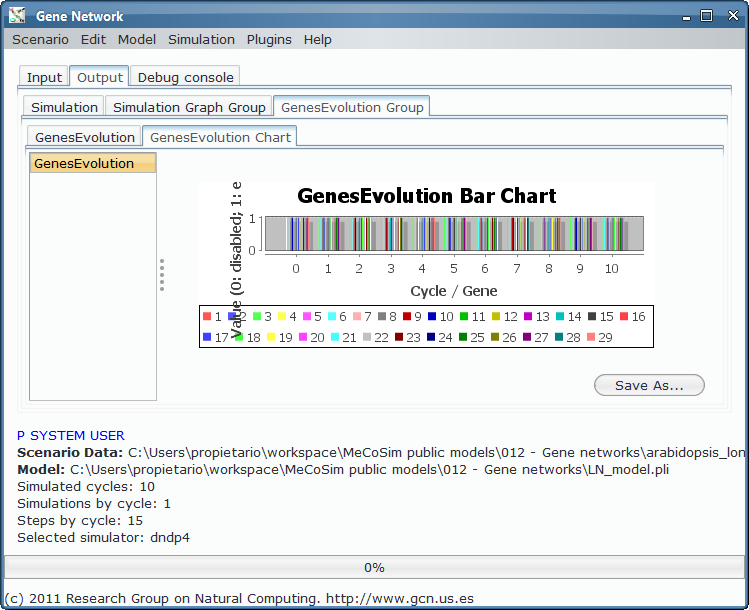This screenshot has height=610, width=749.
Task: Click legend swatch for series 6
Action: coord(332,316)
